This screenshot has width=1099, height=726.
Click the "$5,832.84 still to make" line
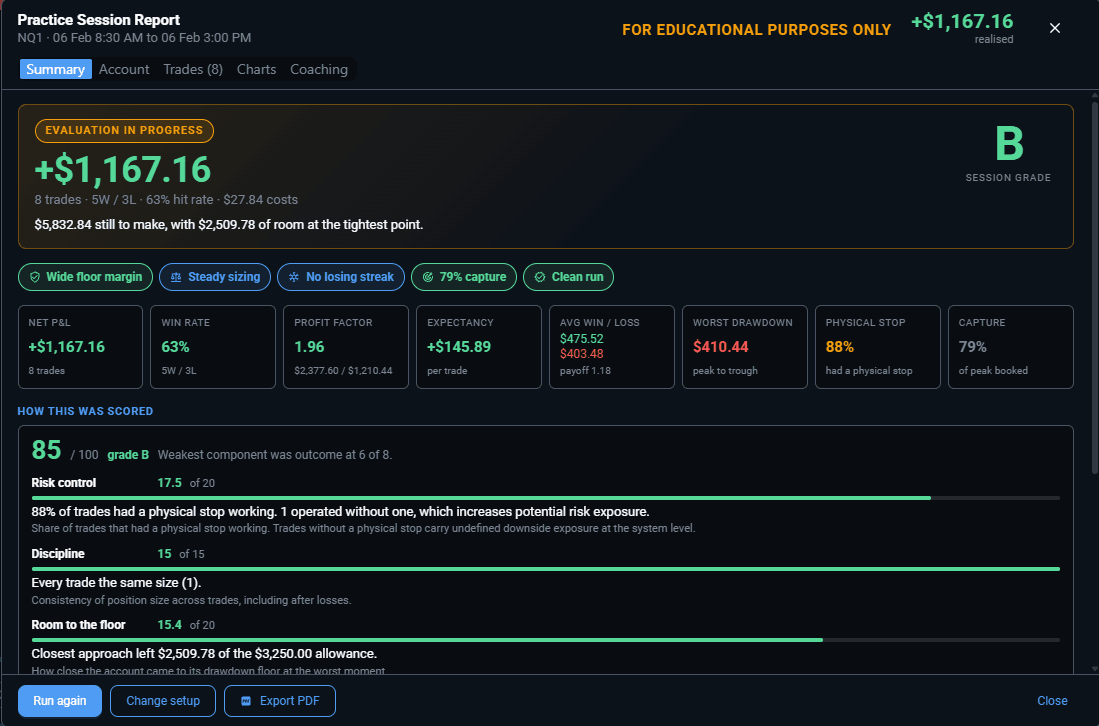[228, 225]
